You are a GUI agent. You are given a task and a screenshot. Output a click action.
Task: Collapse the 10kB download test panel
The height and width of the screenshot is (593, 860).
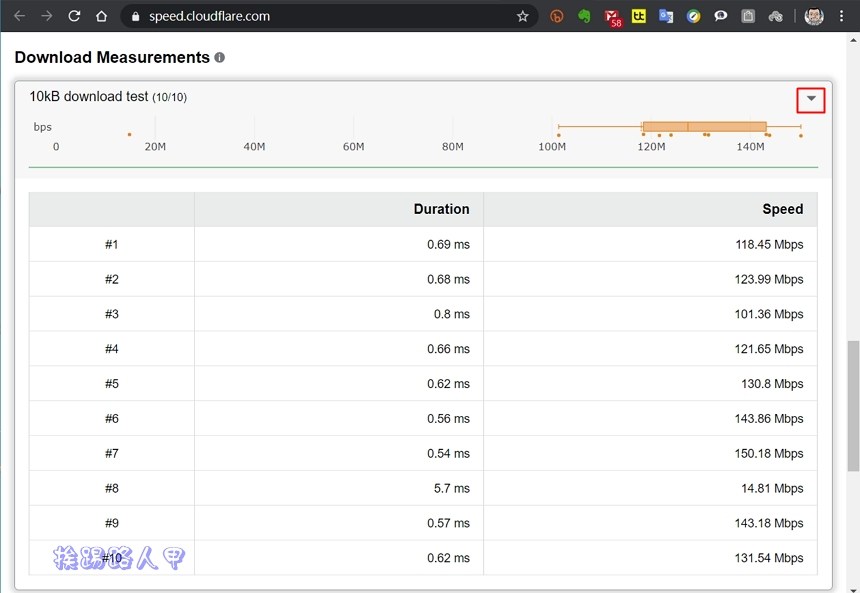click(x=811, y=99)
